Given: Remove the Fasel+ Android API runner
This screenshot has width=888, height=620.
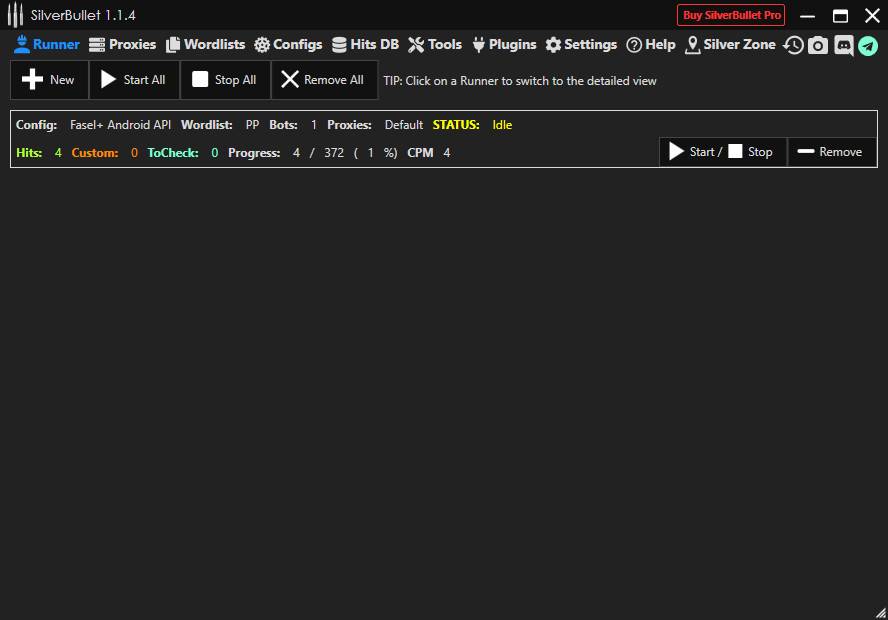Looking at the screenshot, I should (x=831, y=151).
